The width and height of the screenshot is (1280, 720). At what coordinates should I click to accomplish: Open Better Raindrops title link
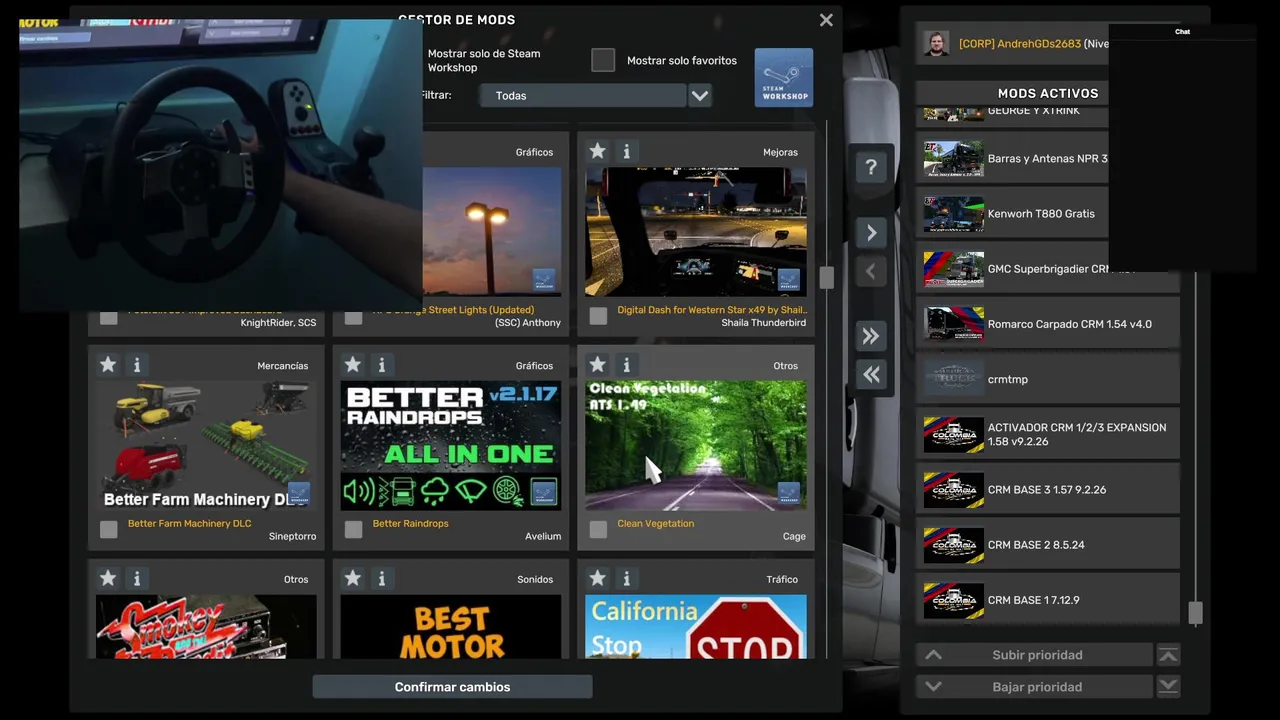(x=410, y=523)
